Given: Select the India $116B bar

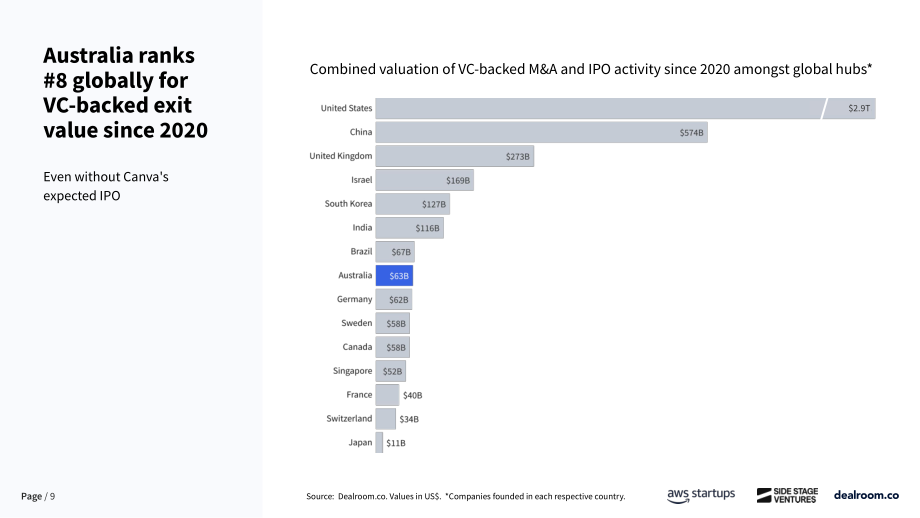Looking at the screenshot, I should click(x=410, y=228).
